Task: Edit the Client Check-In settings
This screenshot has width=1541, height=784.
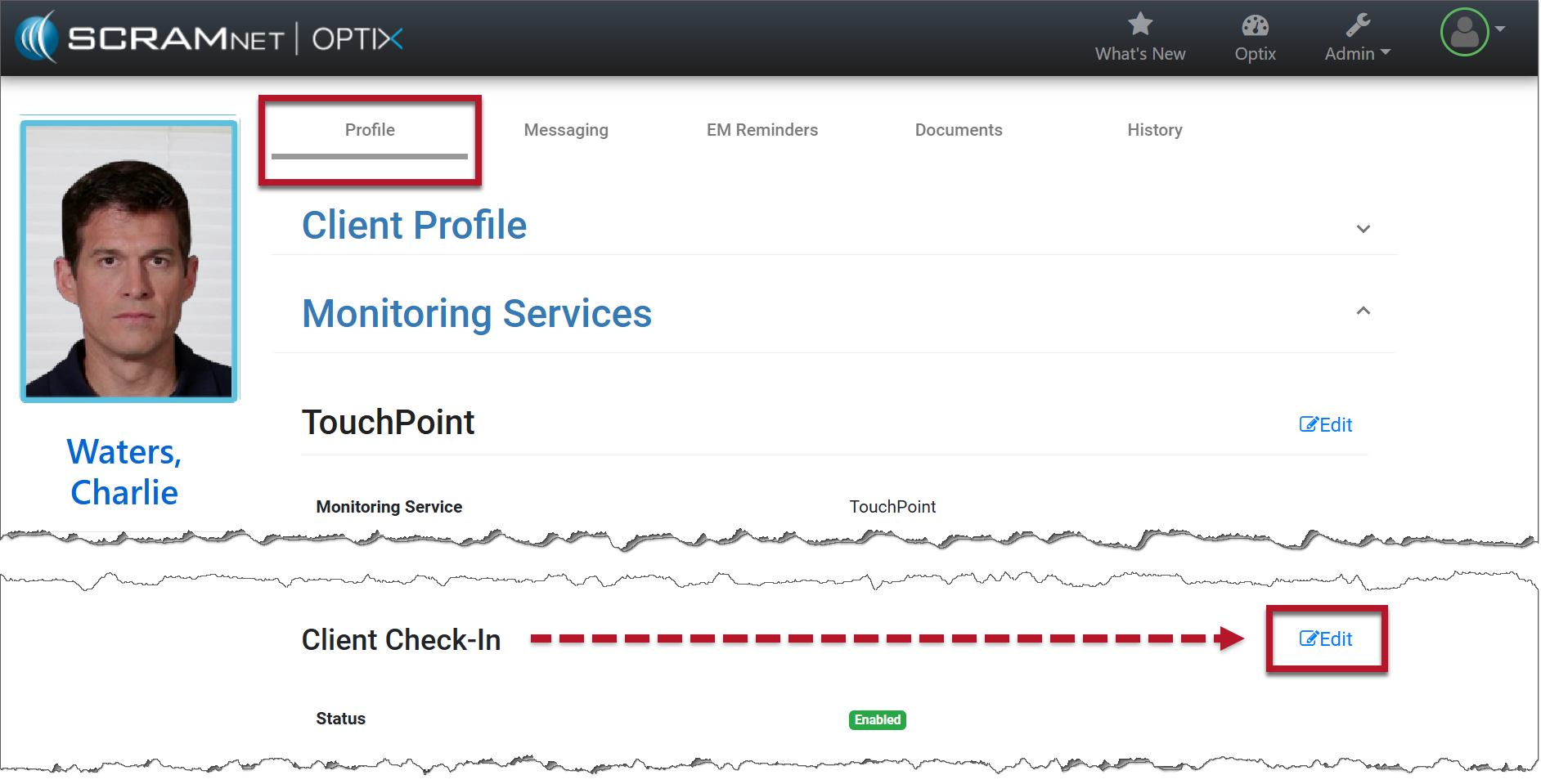Action: point(1325,639)
